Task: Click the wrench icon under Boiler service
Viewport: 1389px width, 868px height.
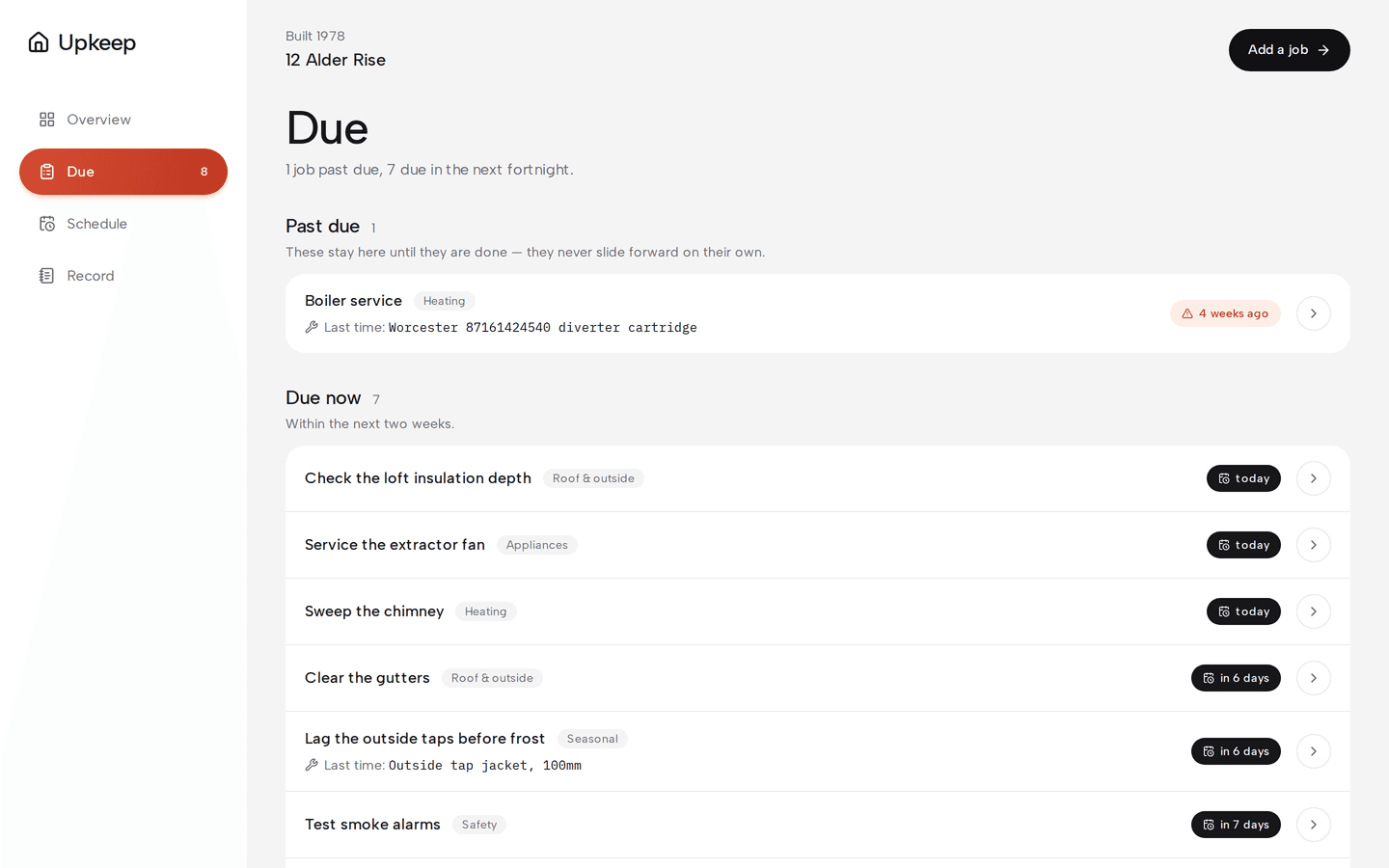Action: point(312,327)
